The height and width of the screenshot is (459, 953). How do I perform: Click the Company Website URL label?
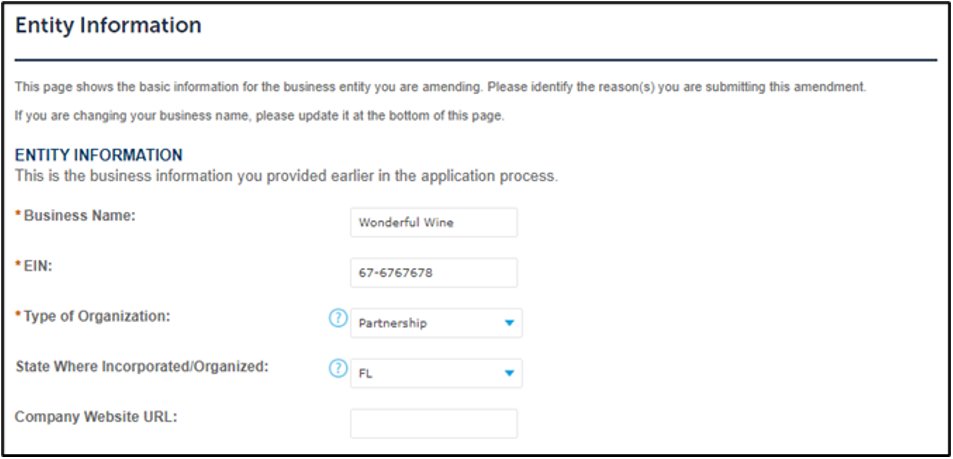pos(96,416)
